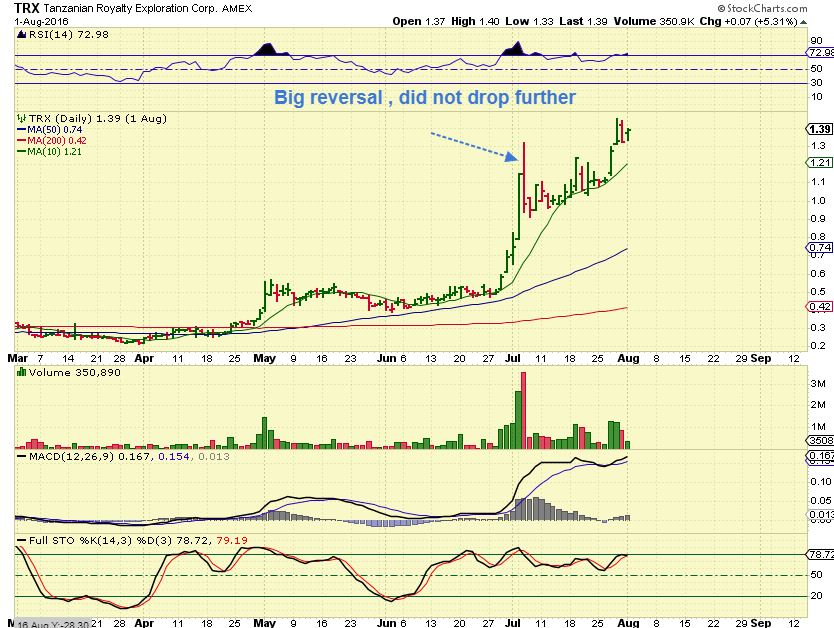Viewport: 834px width, 628px height.
Task: Click the Low 1.33 value
Action: point(529,22)
